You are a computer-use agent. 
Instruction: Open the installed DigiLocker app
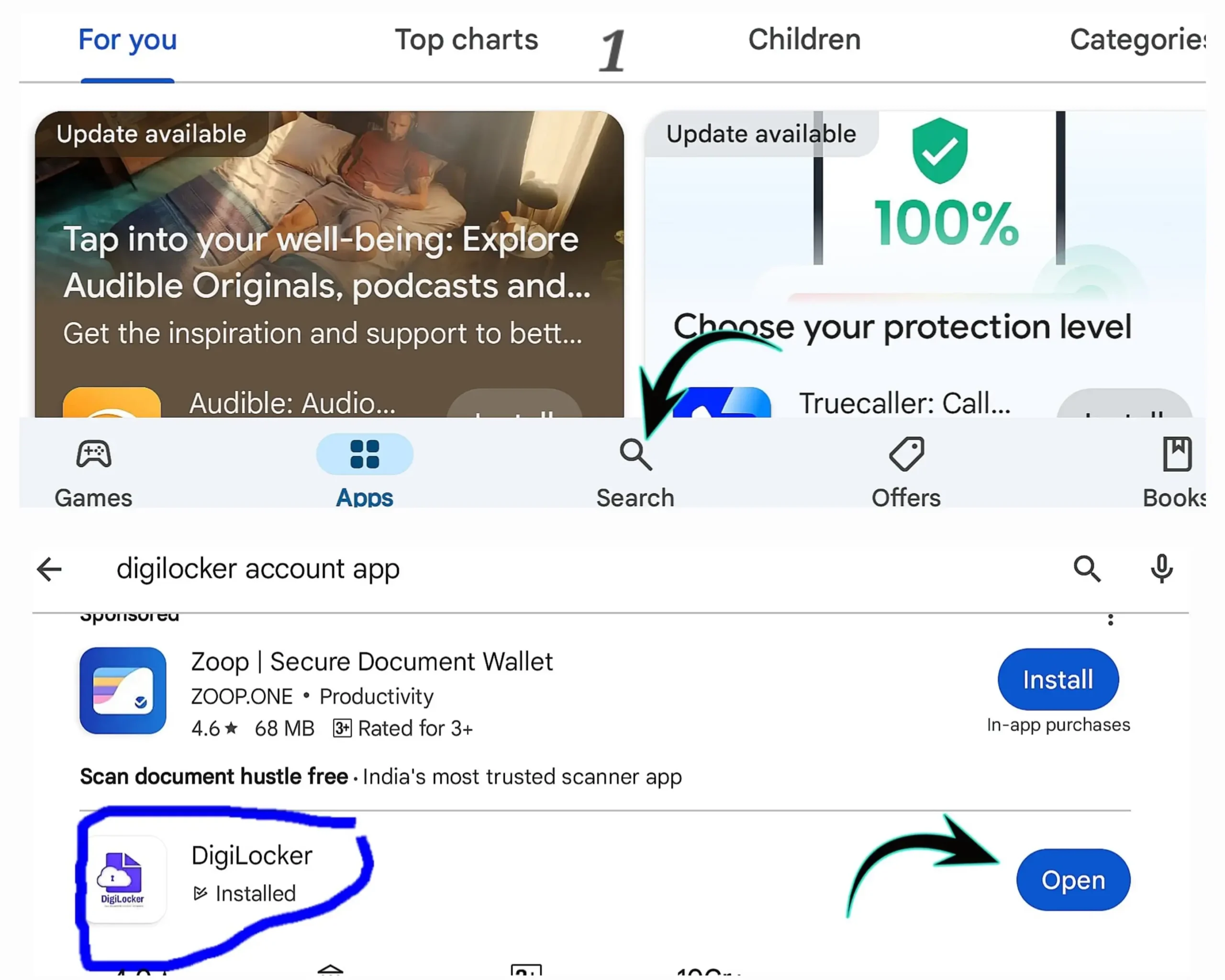[1073, 880]
